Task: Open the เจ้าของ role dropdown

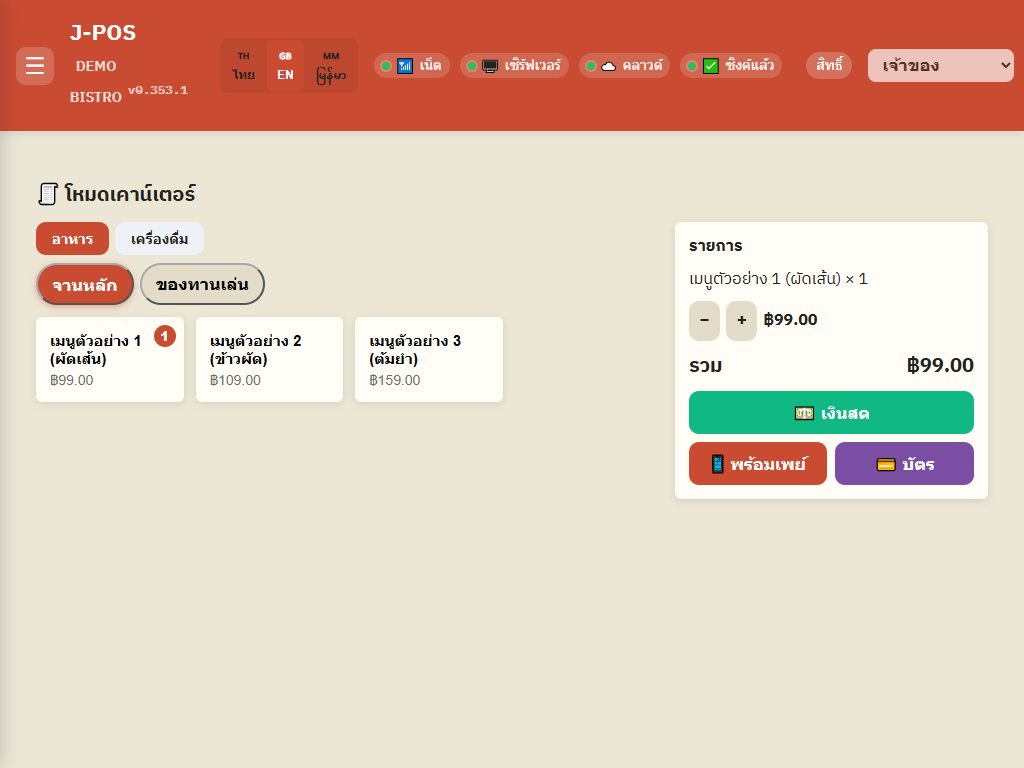Action: tap(940, 65)
